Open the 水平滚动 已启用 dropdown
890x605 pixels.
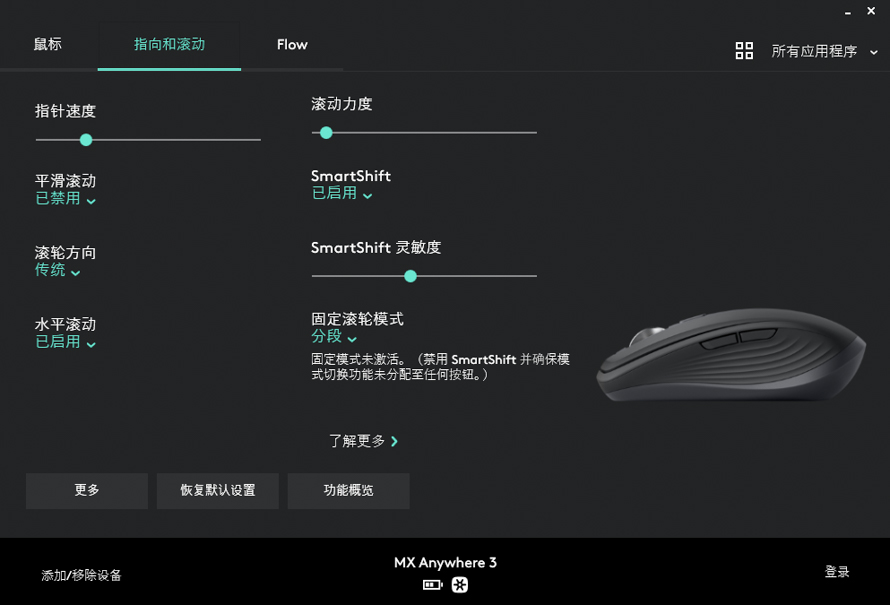(65, 342)
